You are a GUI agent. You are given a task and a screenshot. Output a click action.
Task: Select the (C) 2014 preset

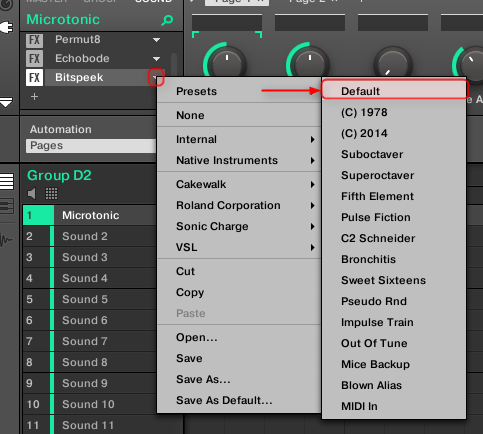[x=394, y=133]
